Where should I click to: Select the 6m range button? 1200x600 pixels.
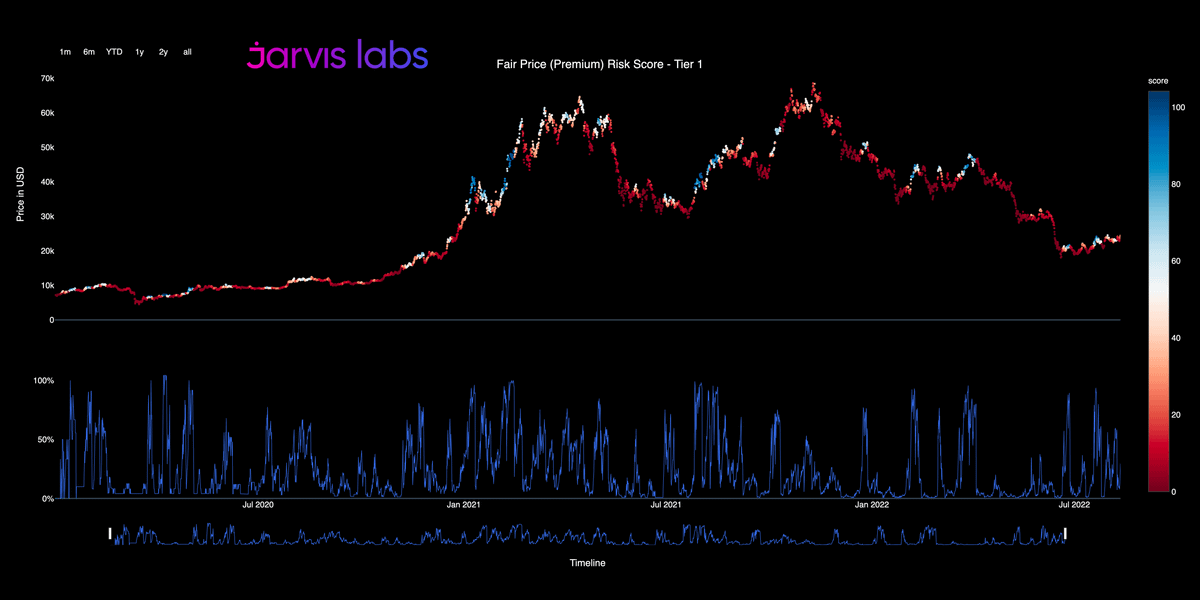pos(89,51)
